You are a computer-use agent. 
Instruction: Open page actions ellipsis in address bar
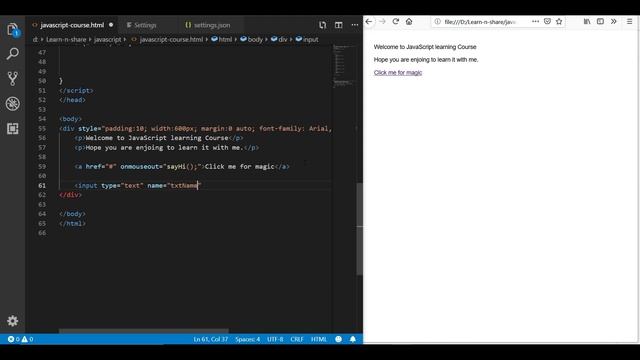[536, 22]
